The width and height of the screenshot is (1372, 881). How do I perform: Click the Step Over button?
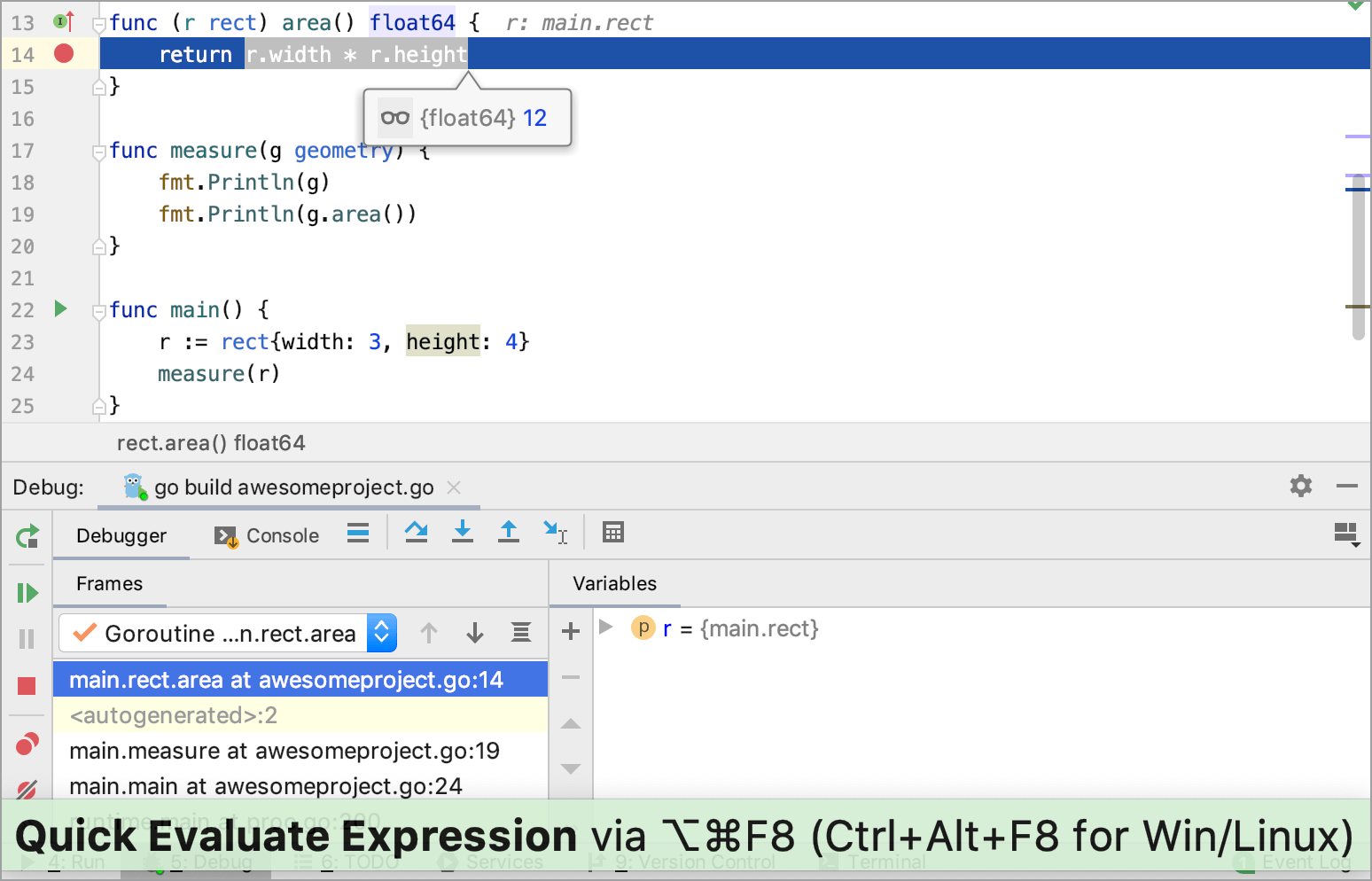(x=417, y=532)
